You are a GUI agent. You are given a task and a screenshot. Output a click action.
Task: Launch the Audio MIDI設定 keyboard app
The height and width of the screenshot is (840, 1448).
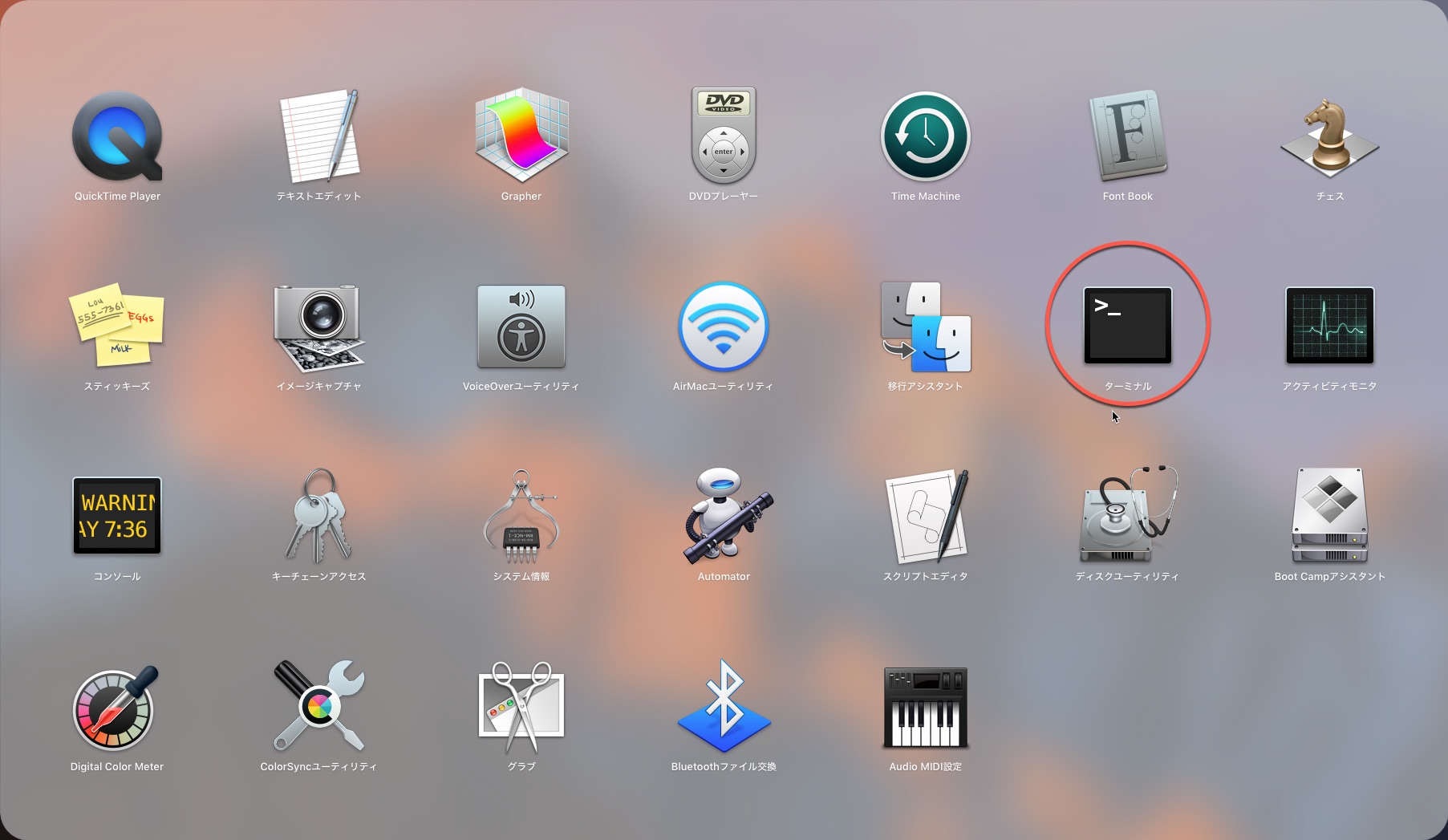pos(926,707)
